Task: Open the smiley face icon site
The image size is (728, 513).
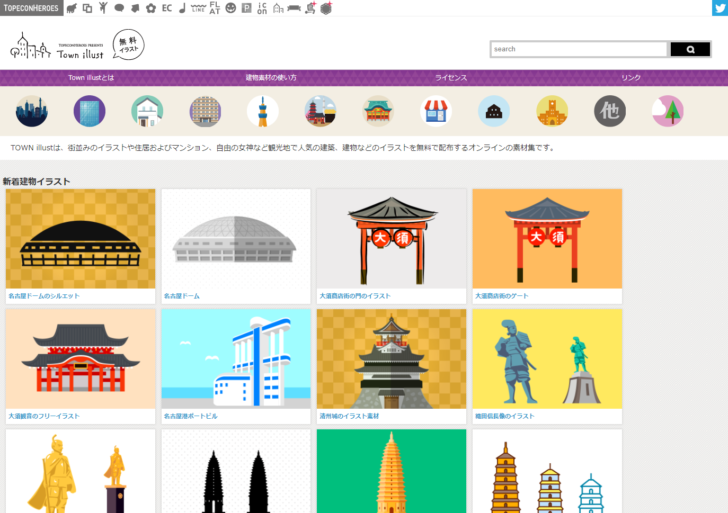Action: (230, 8)
